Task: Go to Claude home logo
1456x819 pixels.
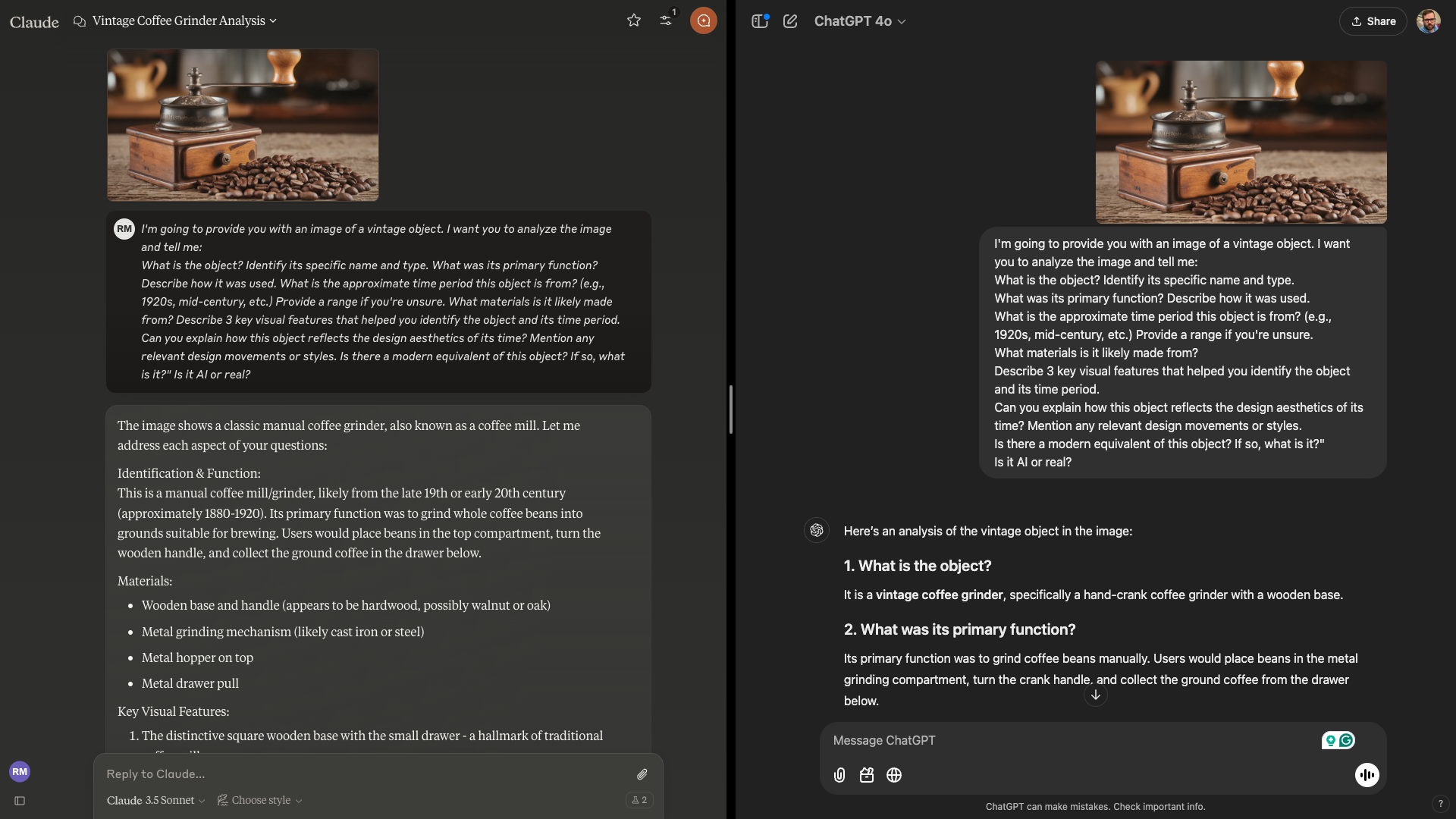Action: coord(34,21)
